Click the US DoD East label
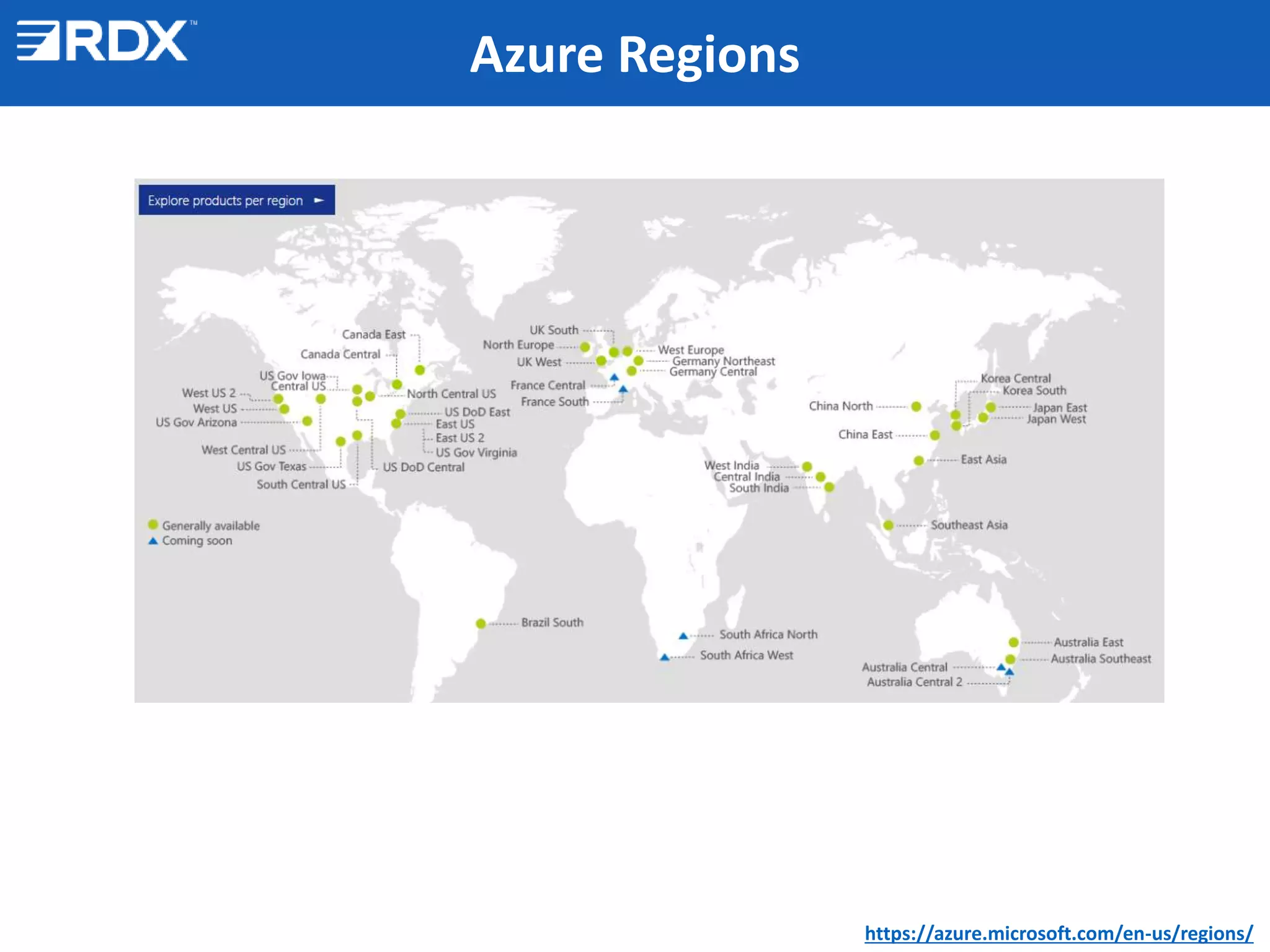The image size is (1270, 952). (477, 412)
